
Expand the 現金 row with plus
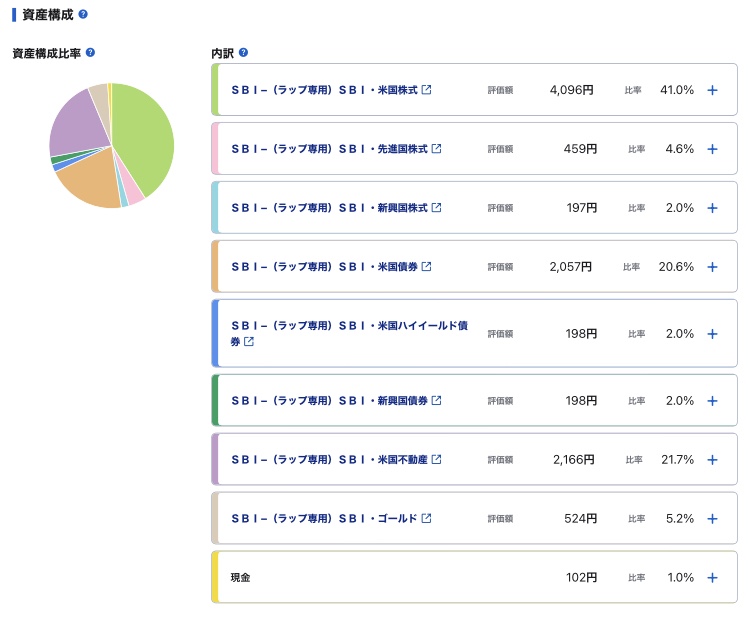click(712, 577)
